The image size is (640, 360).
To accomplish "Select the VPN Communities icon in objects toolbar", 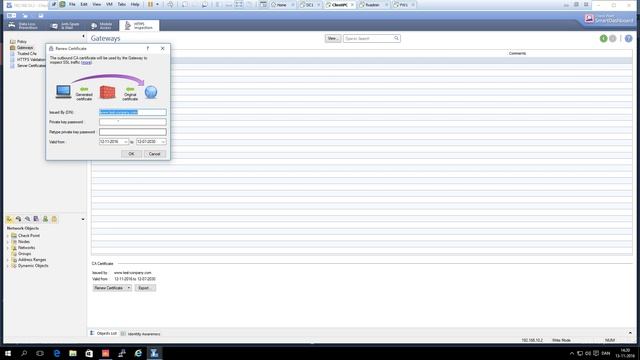I will [54, 219].
